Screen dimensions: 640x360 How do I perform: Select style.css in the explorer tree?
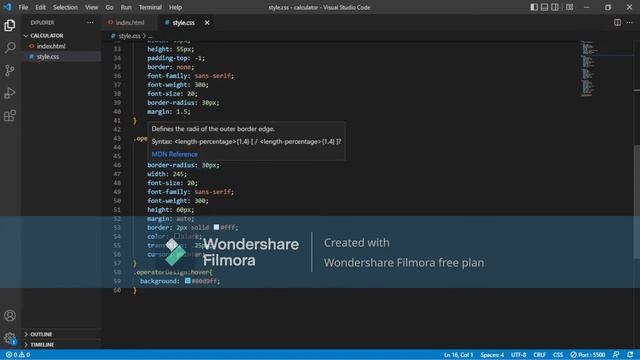tap(61, 57)
